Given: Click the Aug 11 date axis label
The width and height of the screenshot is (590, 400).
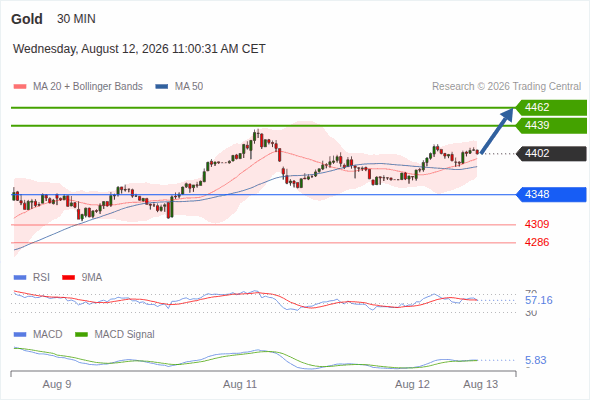Looking at the screenshot, I should click(240, 385).
